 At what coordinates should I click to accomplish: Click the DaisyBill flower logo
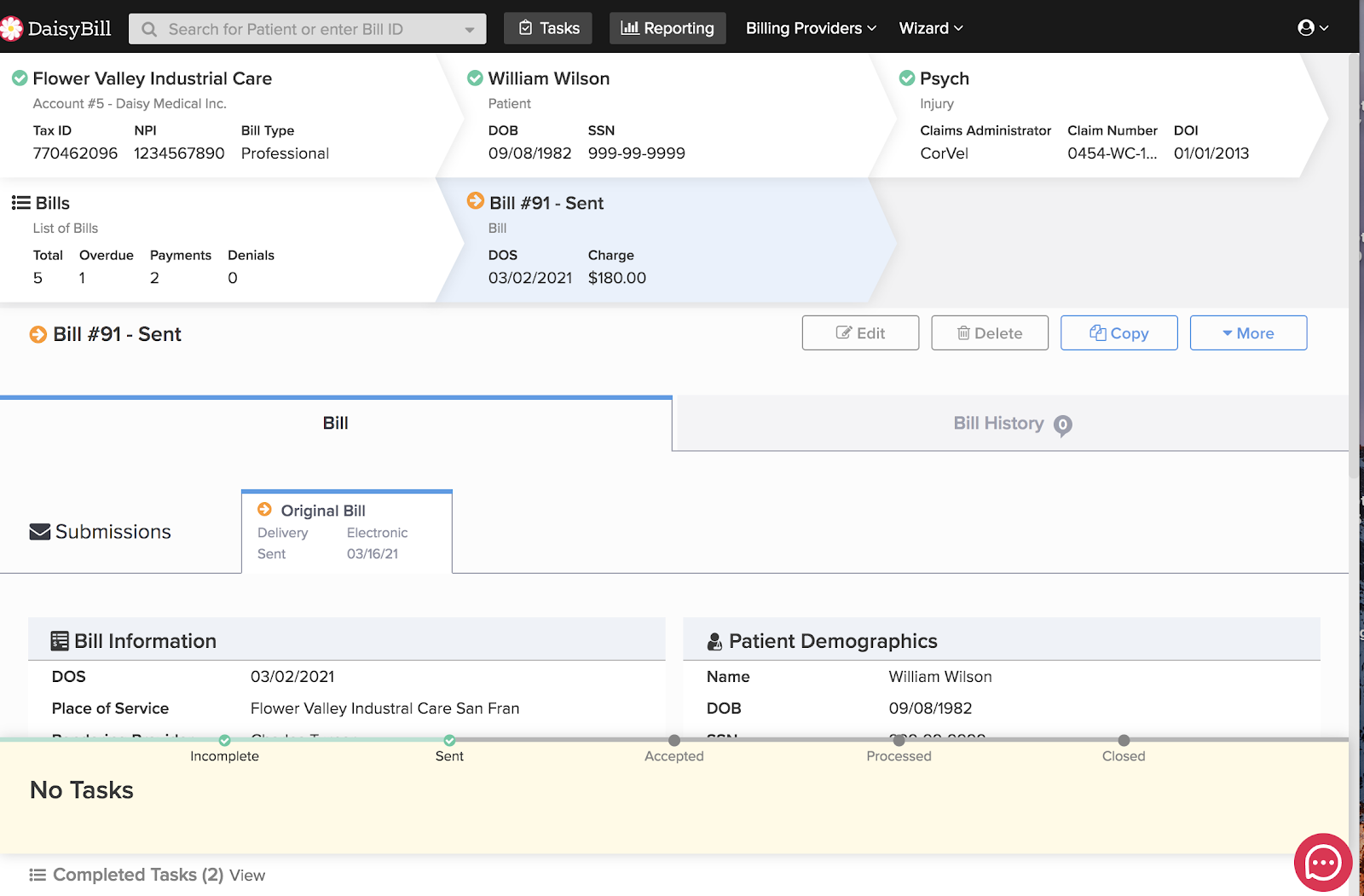[x=11, y=29]
